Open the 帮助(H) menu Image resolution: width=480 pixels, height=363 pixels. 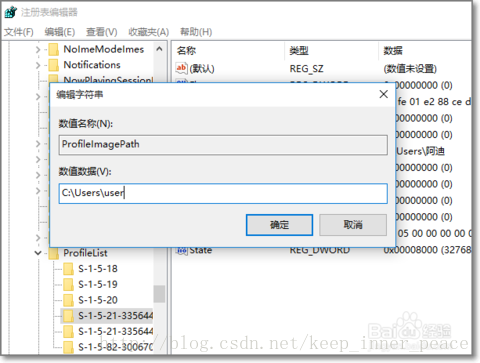[196, 32]
